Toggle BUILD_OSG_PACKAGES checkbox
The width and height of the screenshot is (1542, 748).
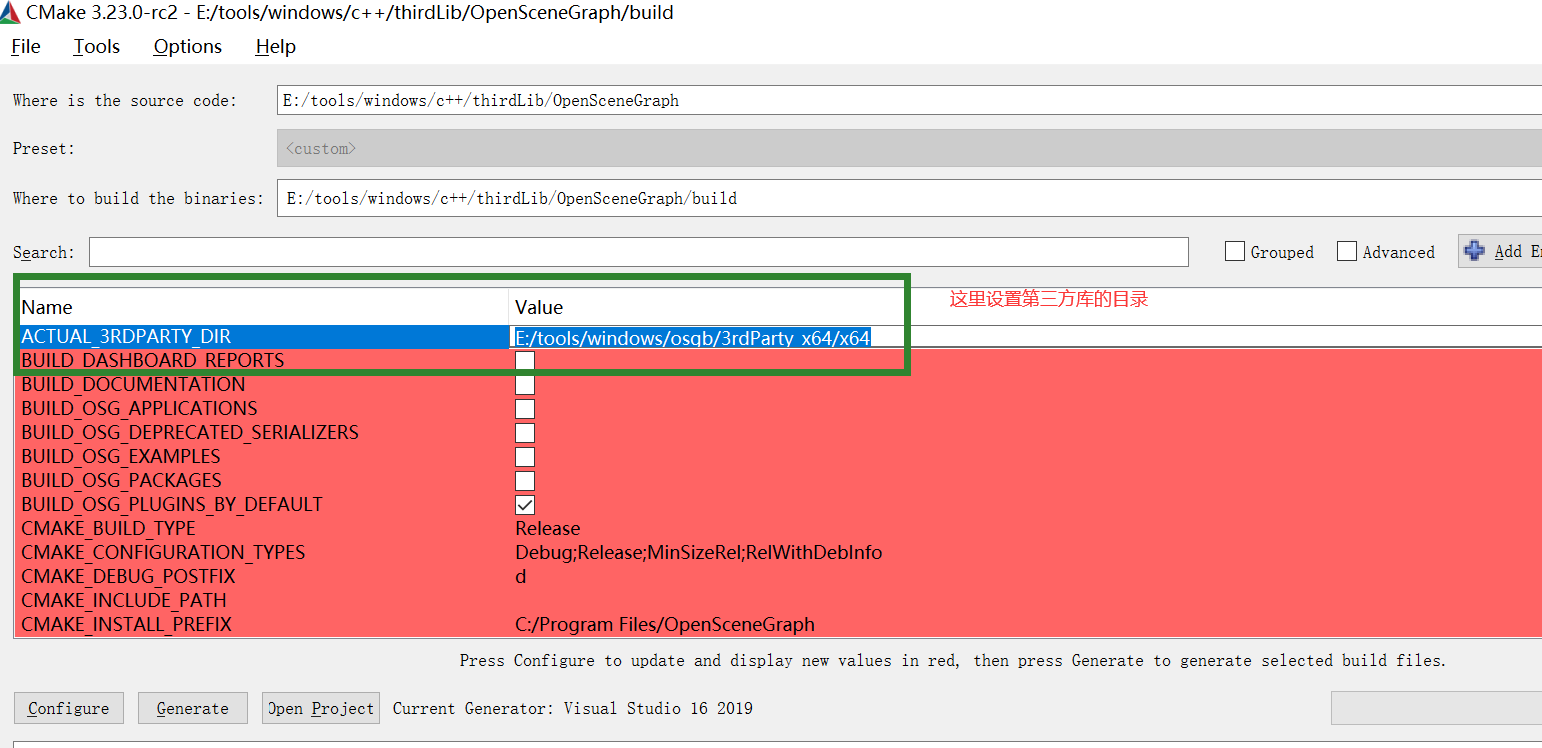pos(525,481)
